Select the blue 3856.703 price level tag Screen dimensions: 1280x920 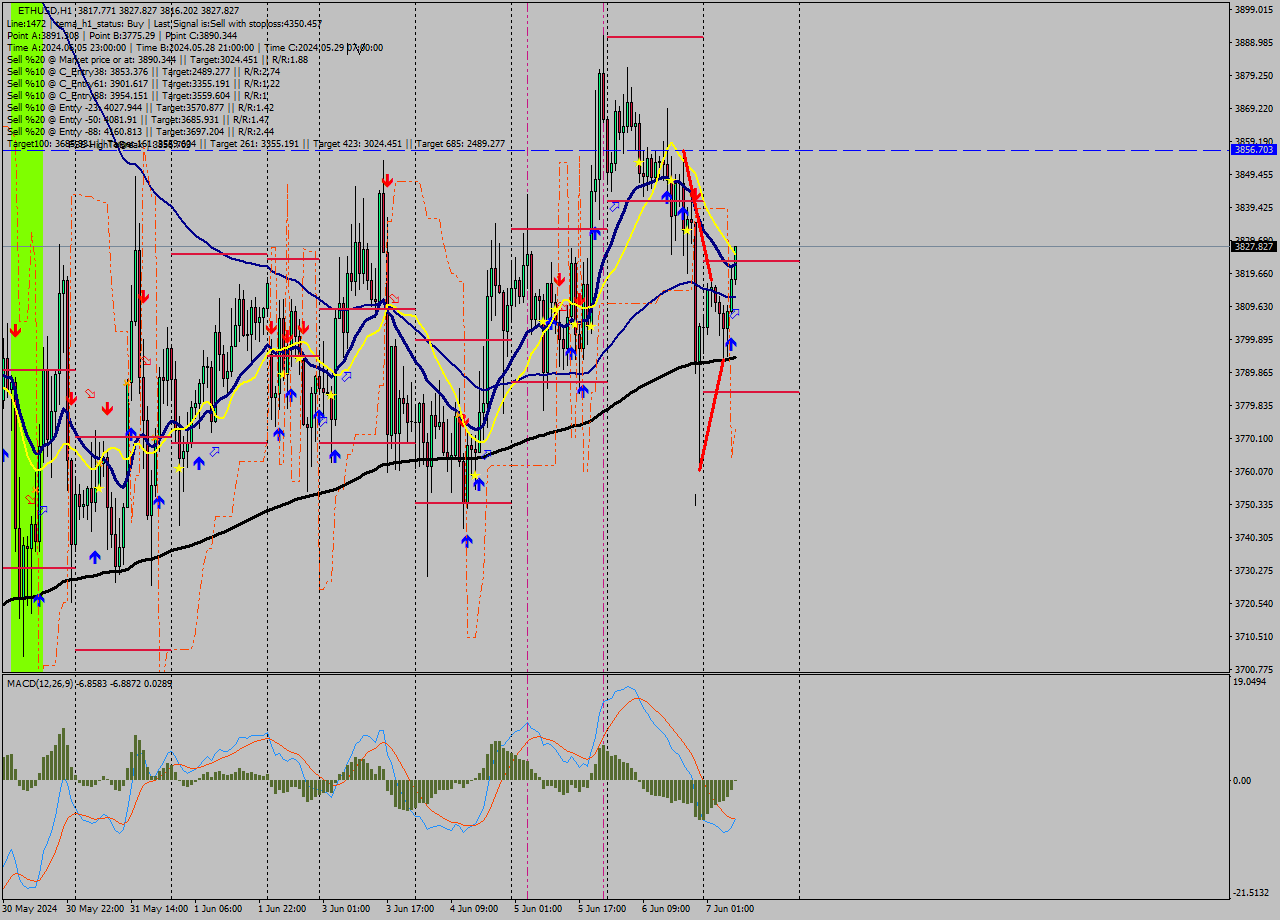tap(1253, 149)
